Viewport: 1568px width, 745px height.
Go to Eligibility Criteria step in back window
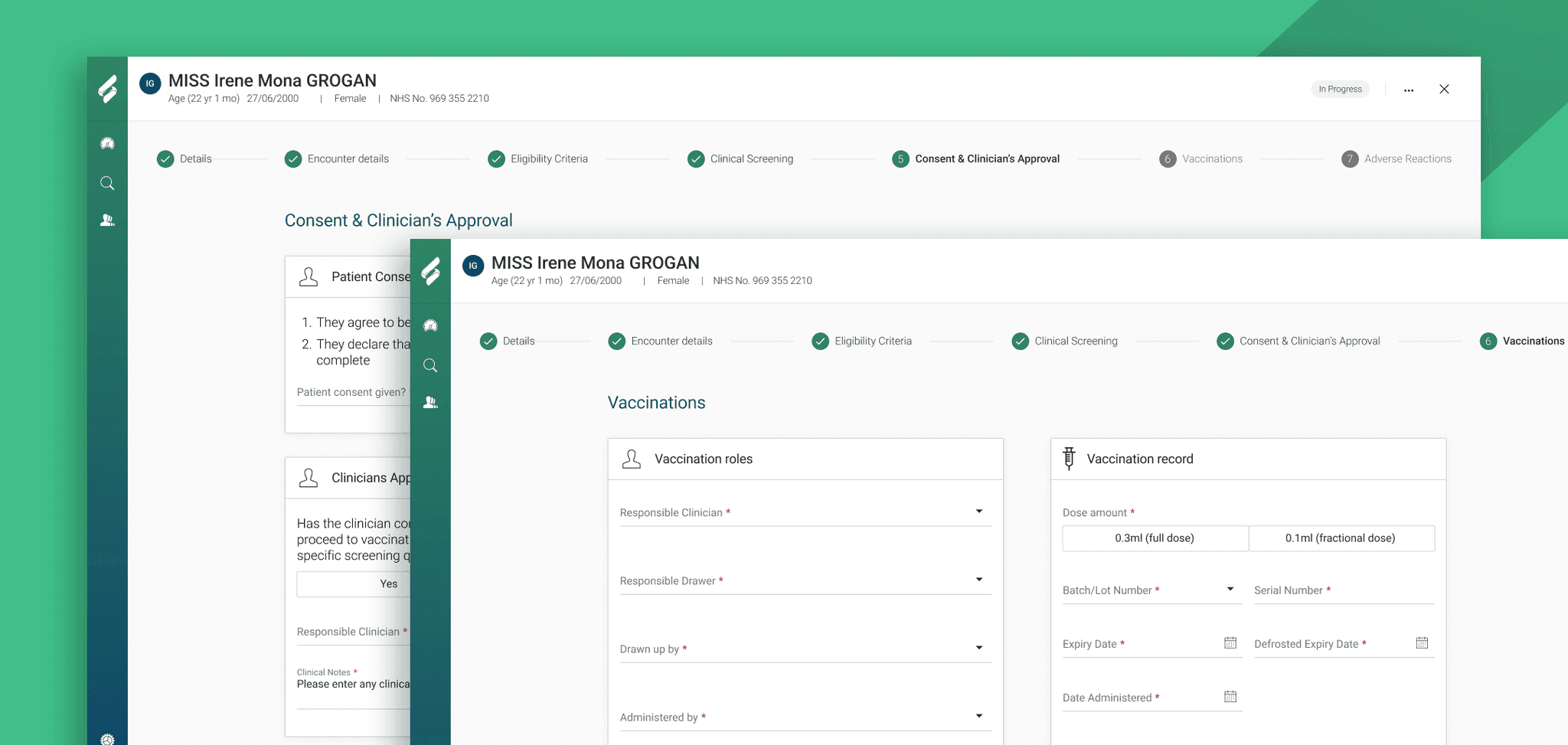tap(538, 158)
